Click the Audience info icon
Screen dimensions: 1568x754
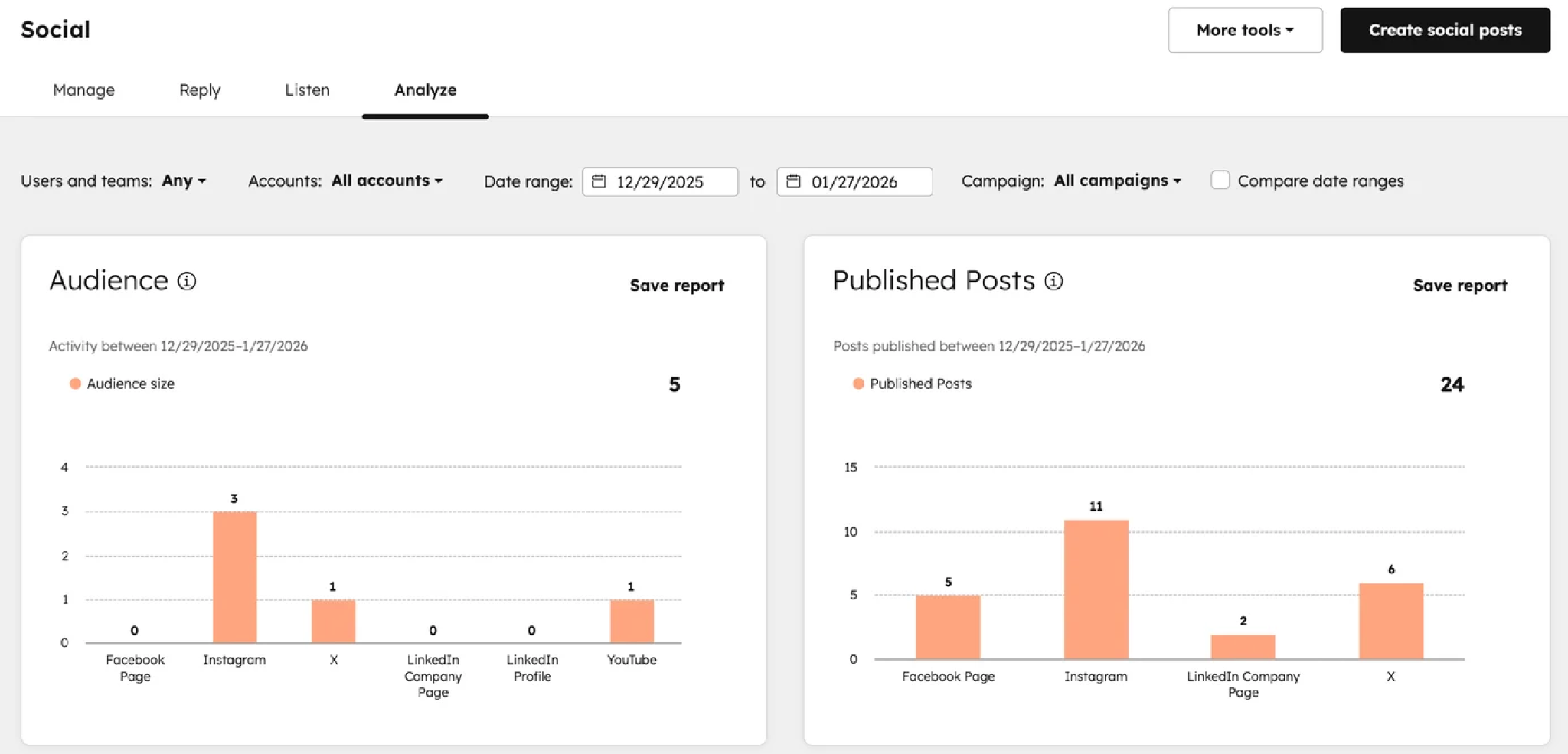coord(187,281)
